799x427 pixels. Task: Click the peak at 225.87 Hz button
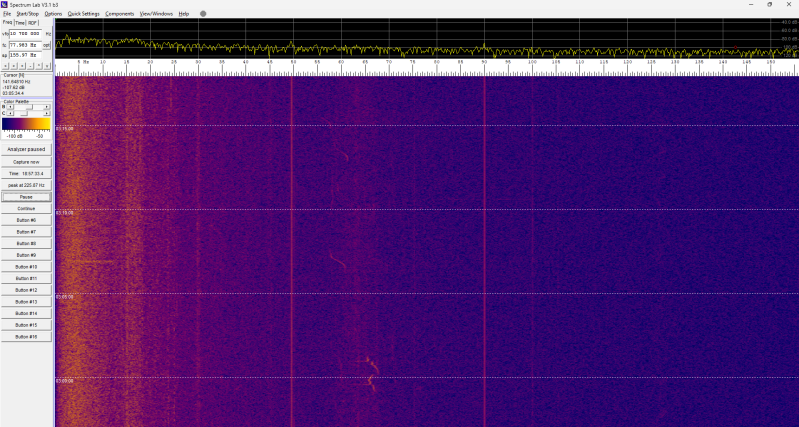pos(26,185)
